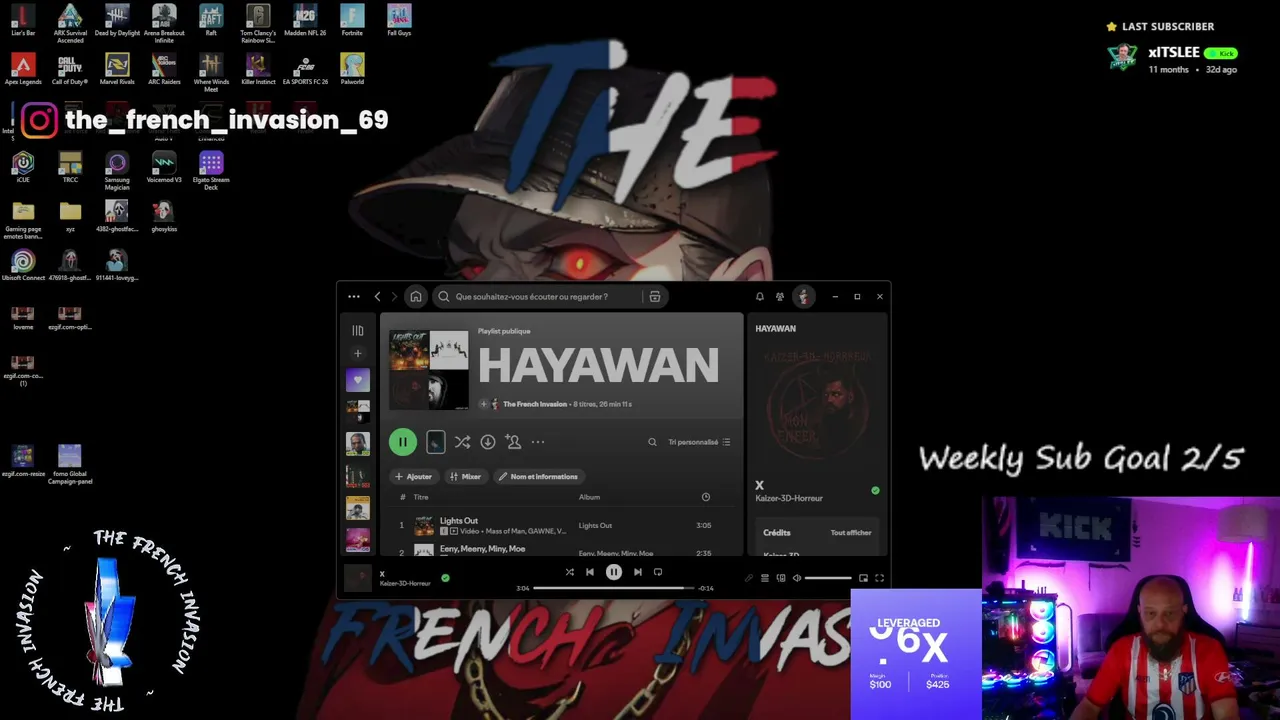This screenshot has width=1280, height=720.
Task: Toggle the lyrics microphone icon
Action: pyautogui.click(x=748, y=578)
